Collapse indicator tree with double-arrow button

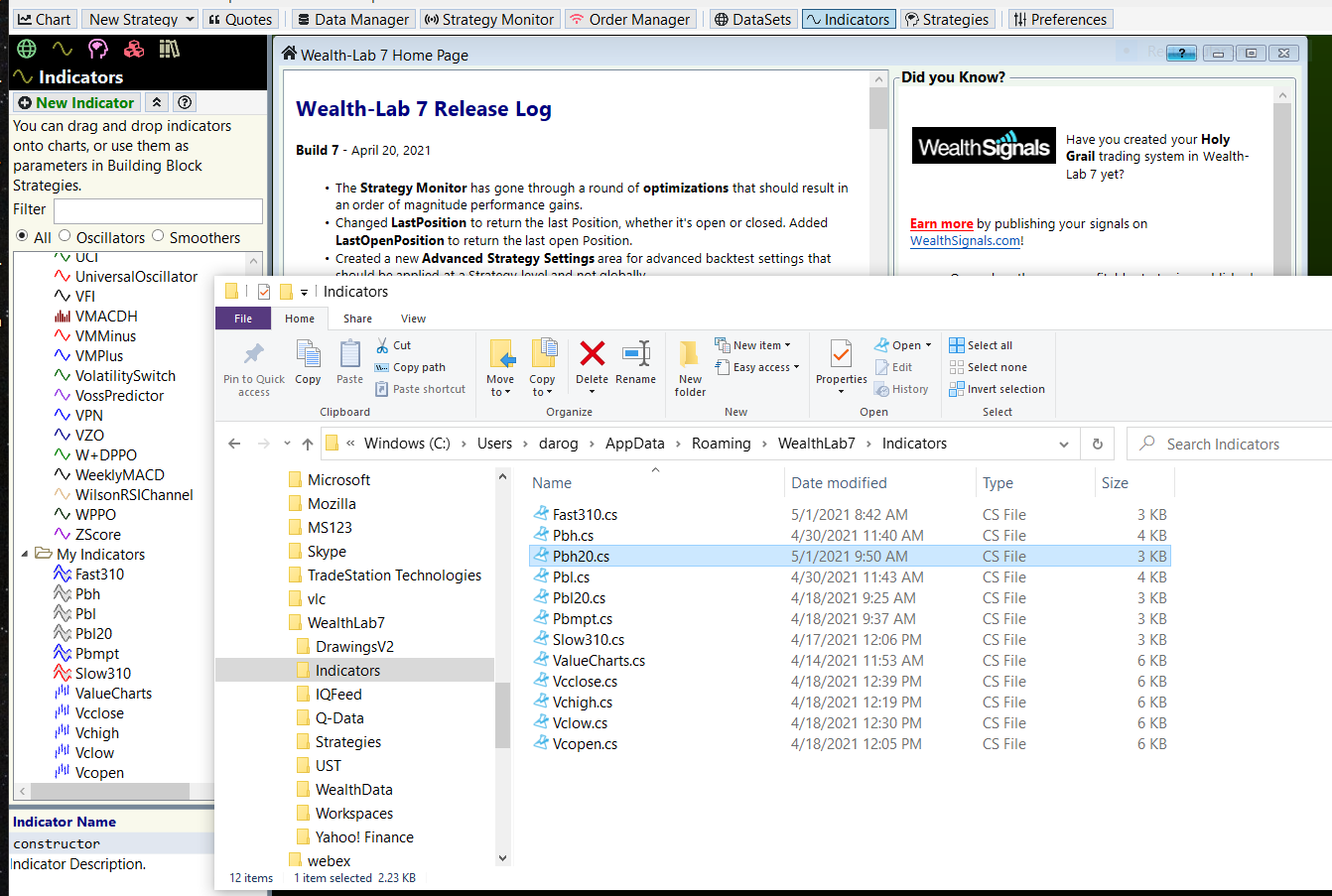coord(157,102)
